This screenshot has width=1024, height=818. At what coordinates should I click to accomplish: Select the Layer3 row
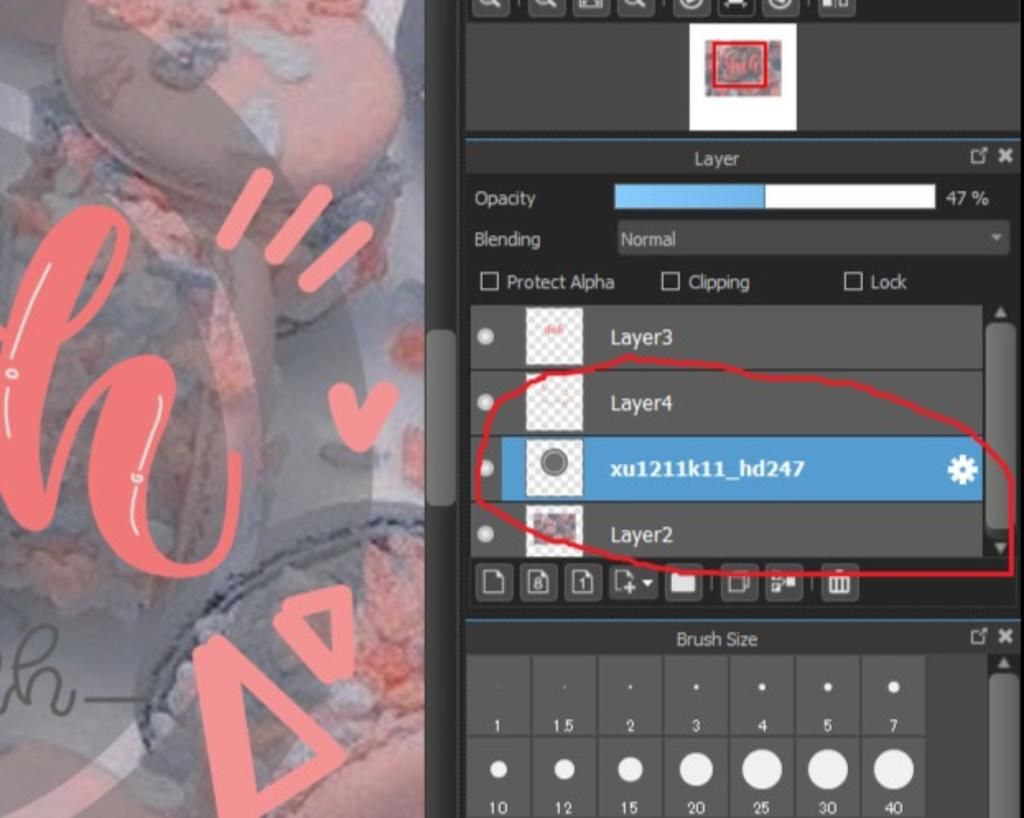click(726, 337)
